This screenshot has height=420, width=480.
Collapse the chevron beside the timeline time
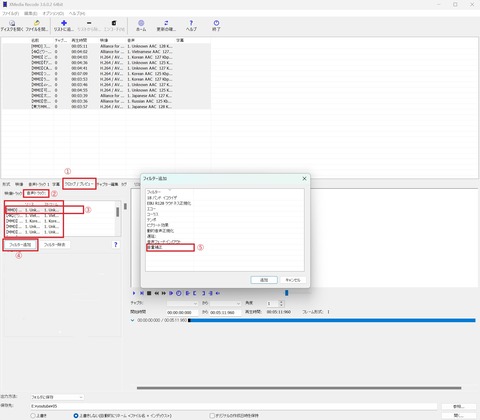click(132, 320)
